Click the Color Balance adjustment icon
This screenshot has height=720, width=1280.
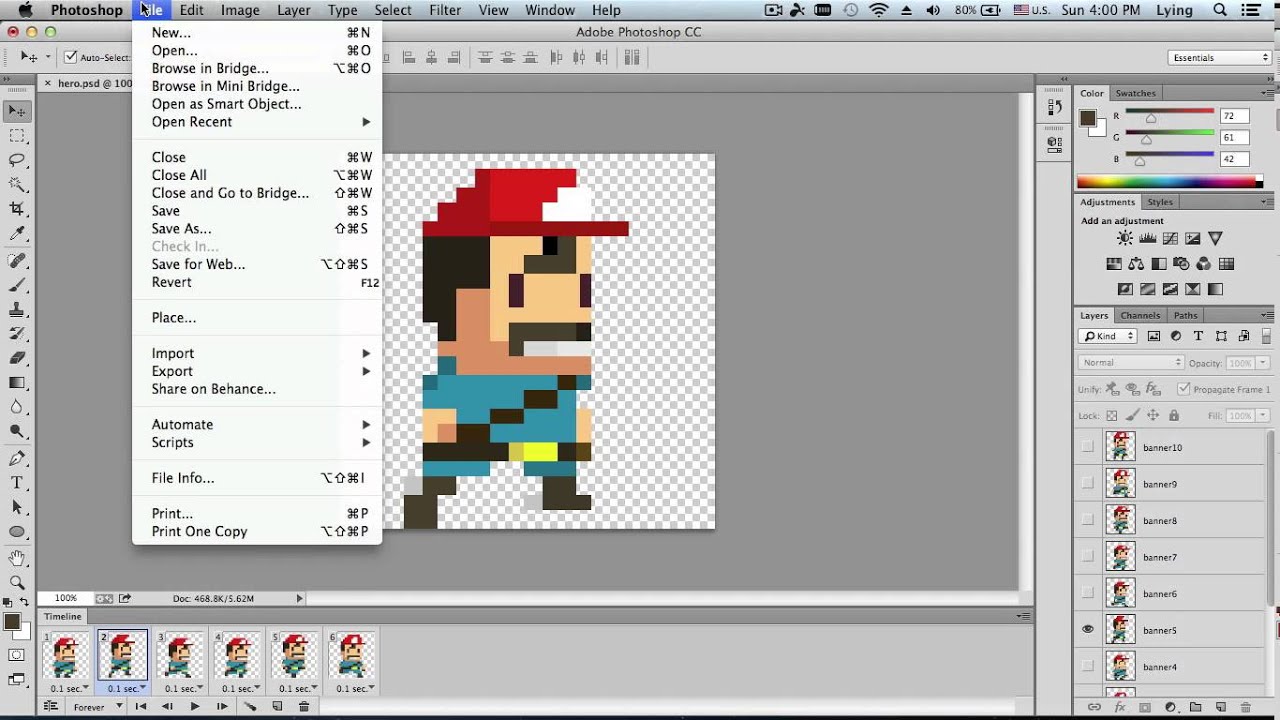[x=1136, y=264]
